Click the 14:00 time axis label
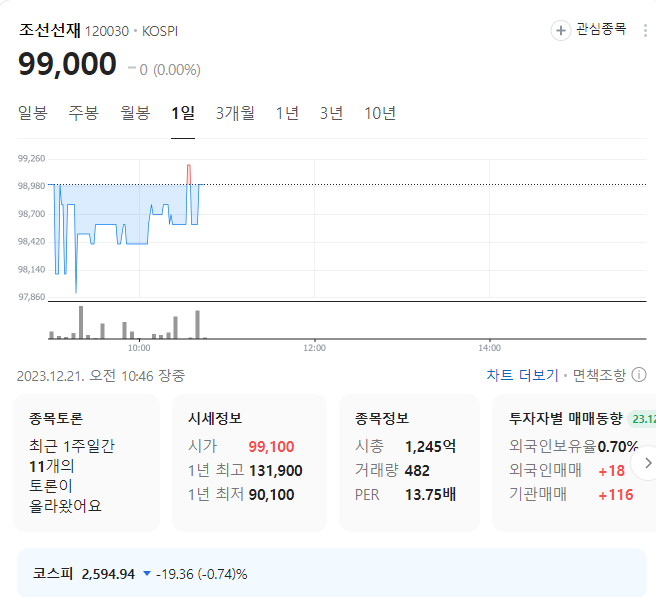Viewport: 656px width, 597px height. [x=489, y=348]
